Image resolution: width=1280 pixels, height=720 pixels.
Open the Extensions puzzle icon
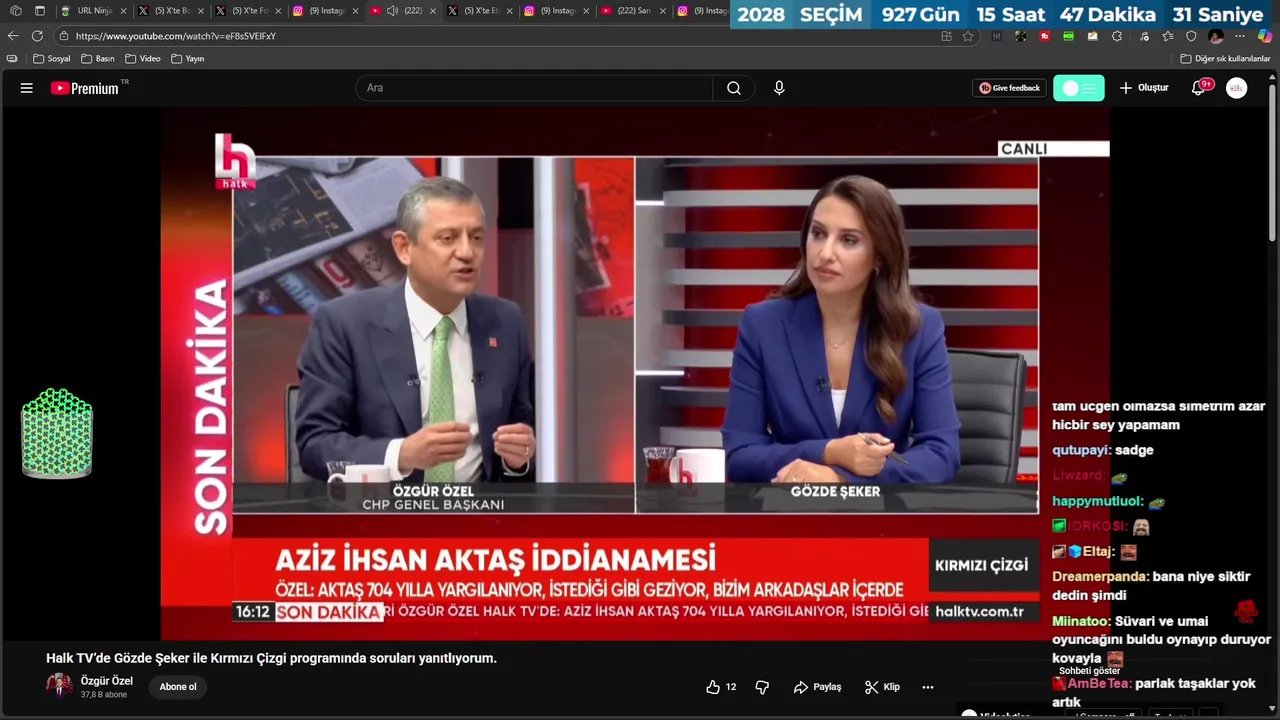(x=1117, y=36)
